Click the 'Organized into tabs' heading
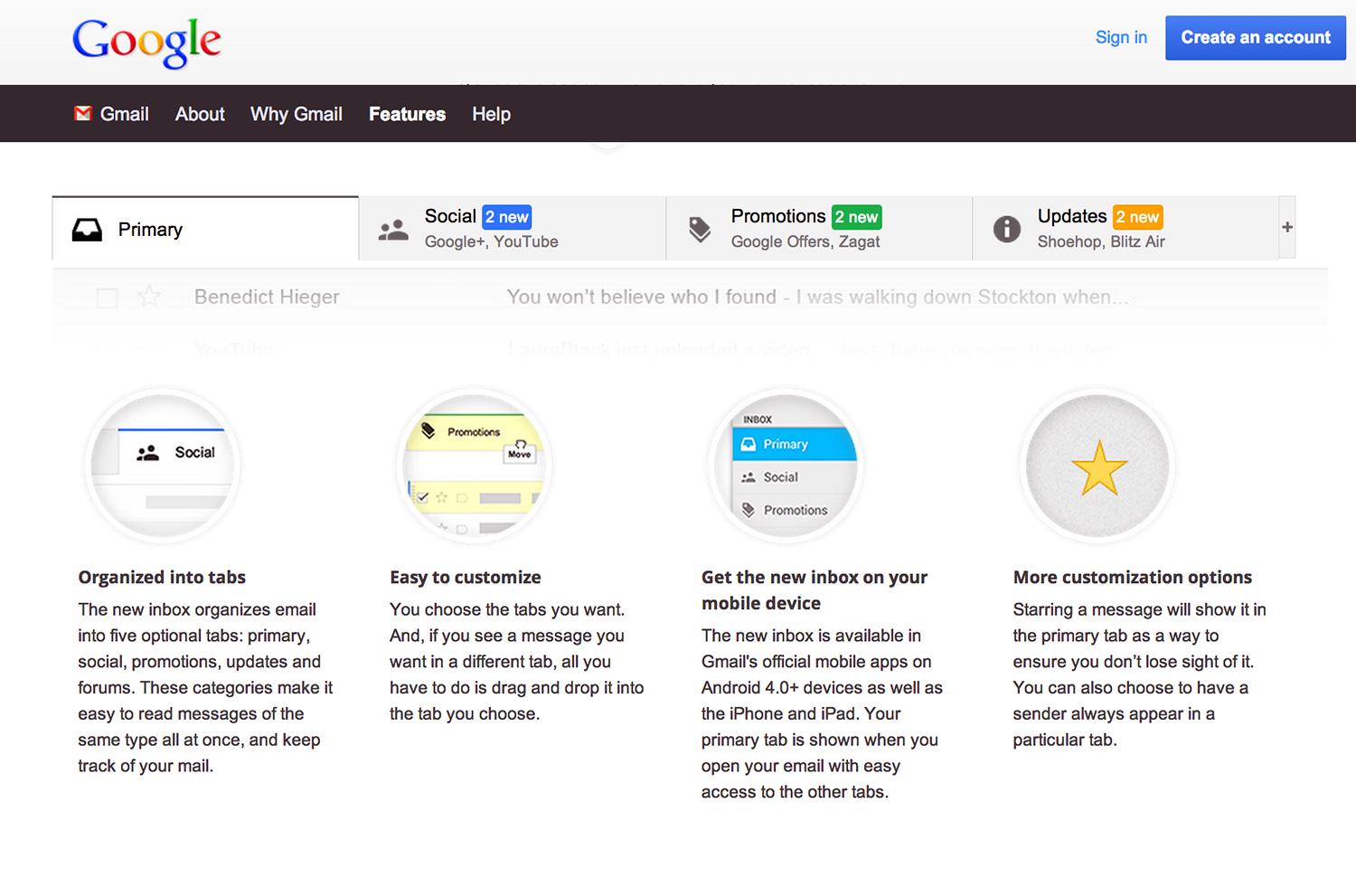Image resolution: width=1356 pixels, height=896 pixels. pos(162,577)
